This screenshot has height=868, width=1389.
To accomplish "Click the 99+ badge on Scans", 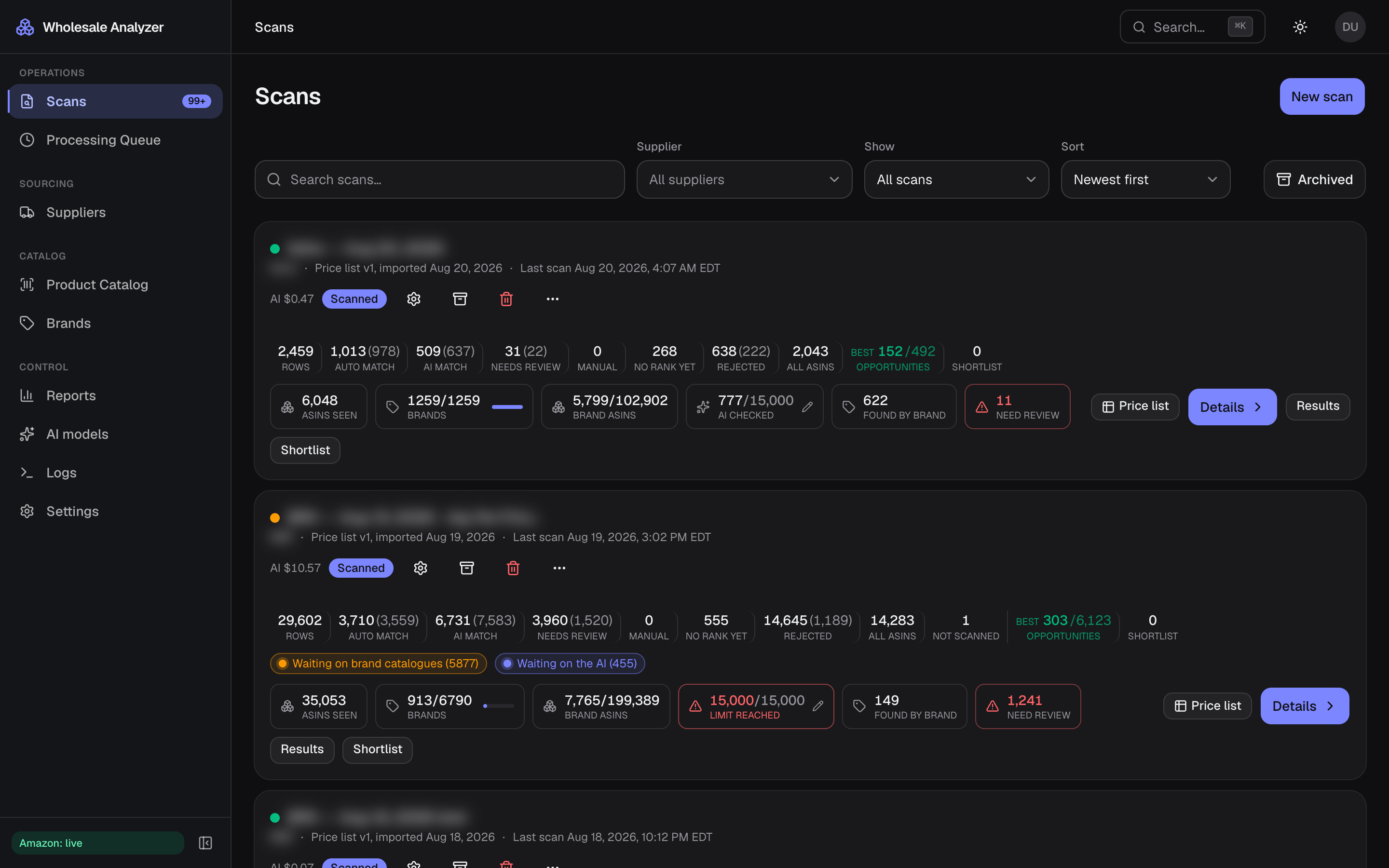I will click(x=196, y=101).
